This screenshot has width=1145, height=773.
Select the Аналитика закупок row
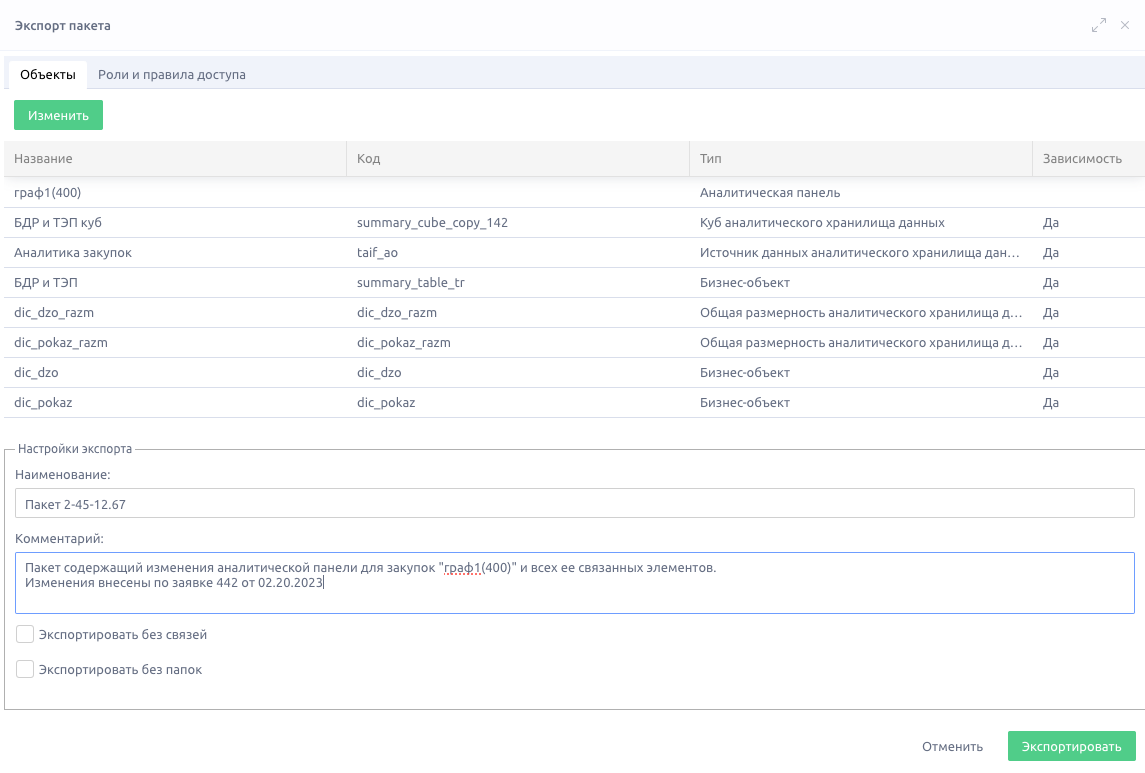click(575, 253)
